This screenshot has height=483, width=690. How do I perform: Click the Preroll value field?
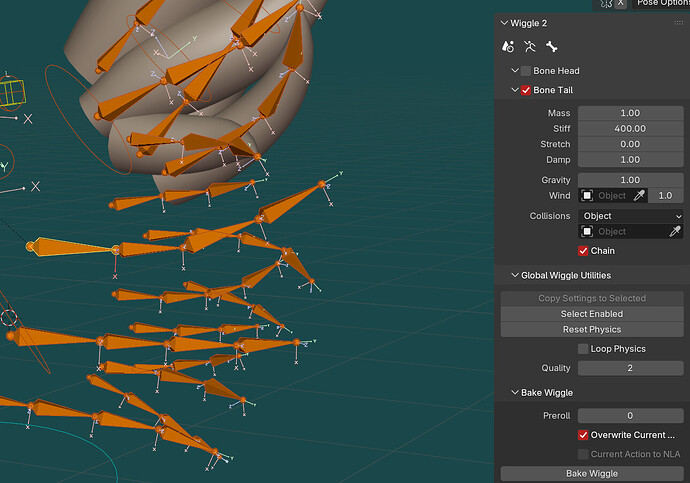pos(630,416)
